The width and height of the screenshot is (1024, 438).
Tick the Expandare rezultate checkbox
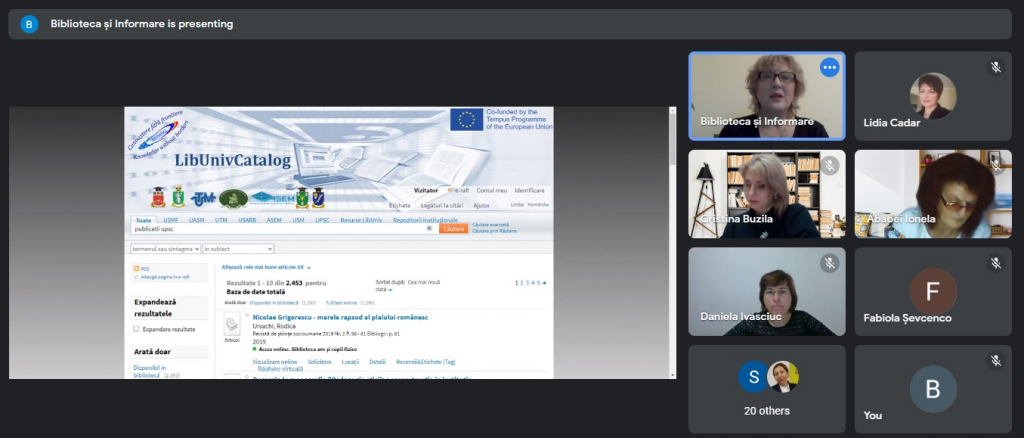point(136,329)
